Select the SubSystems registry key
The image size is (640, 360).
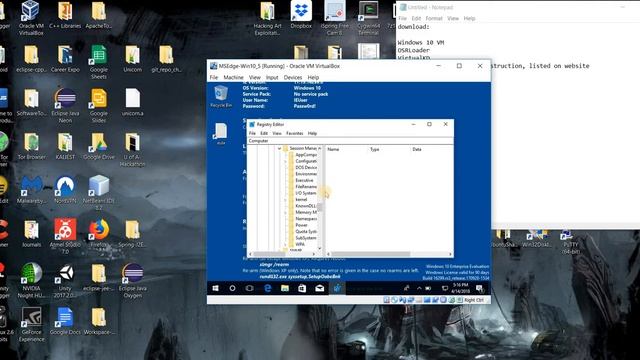306,238
